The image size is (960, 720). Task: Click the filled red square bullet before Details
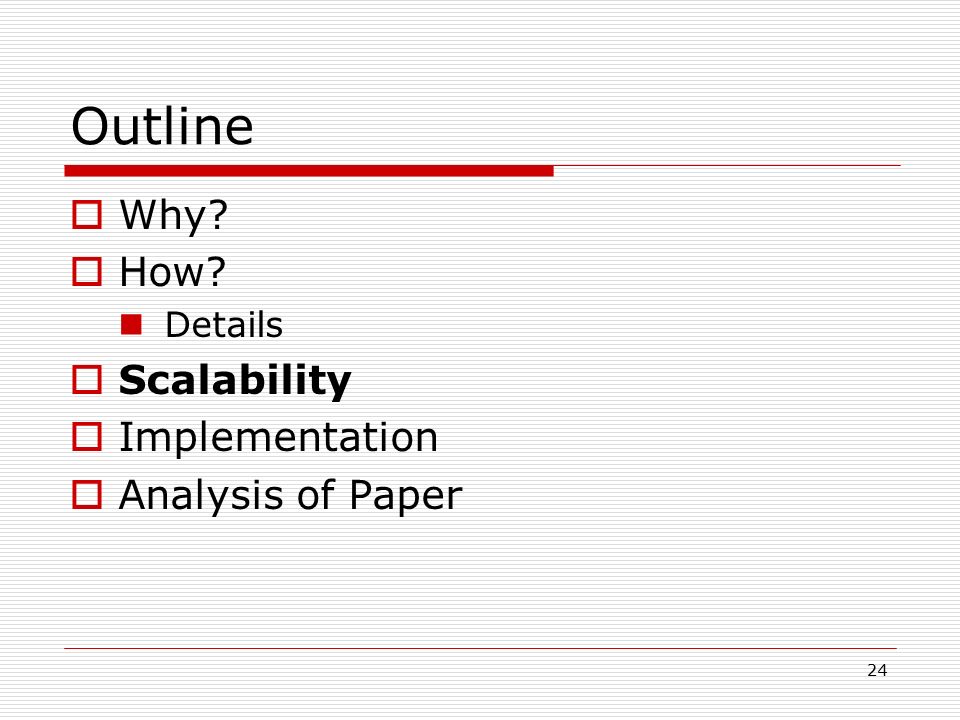[131, 324]
